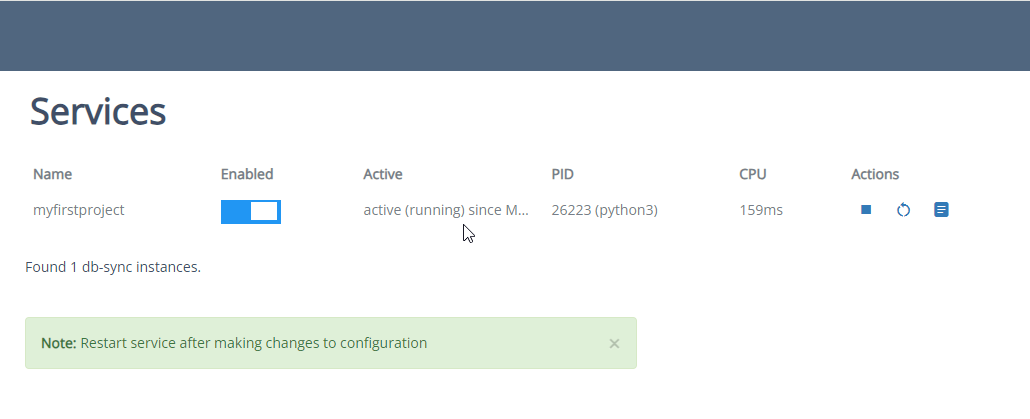Restart the myfirstproject service
Screen dimensions: 1030x419
coord(903,210)
